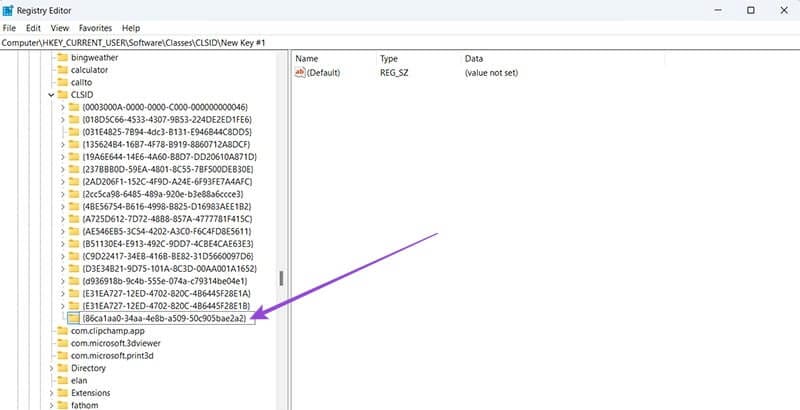This screenshot has height=410, width=800.
Task: Expand the {135624B4-16B7-4F78-B919-8860712A8DCF} key
Action: pyautogui.click(x=62, y=144)
